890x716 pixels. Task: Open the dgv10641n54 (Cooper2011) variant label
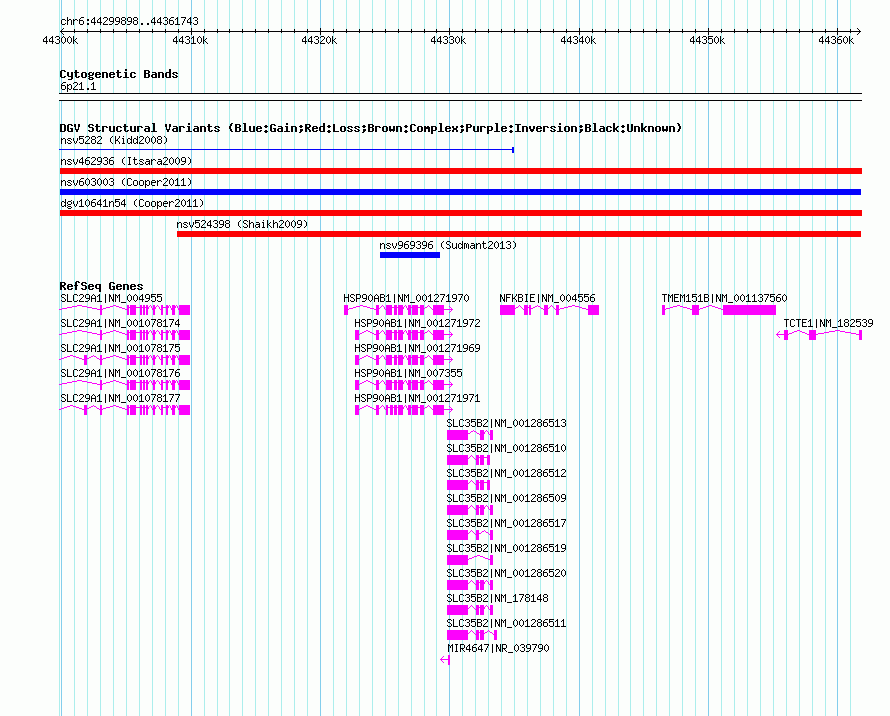[132, 203]
